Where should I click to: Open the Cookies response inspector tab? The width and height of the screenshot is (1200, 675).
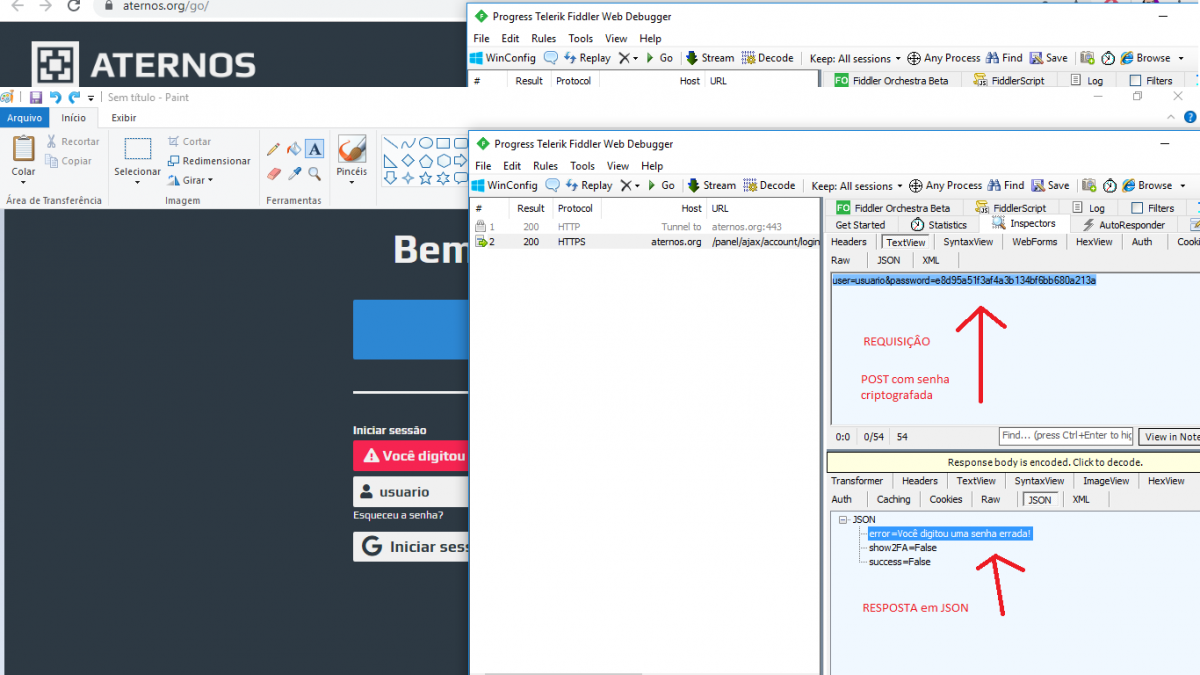[946, 499]
